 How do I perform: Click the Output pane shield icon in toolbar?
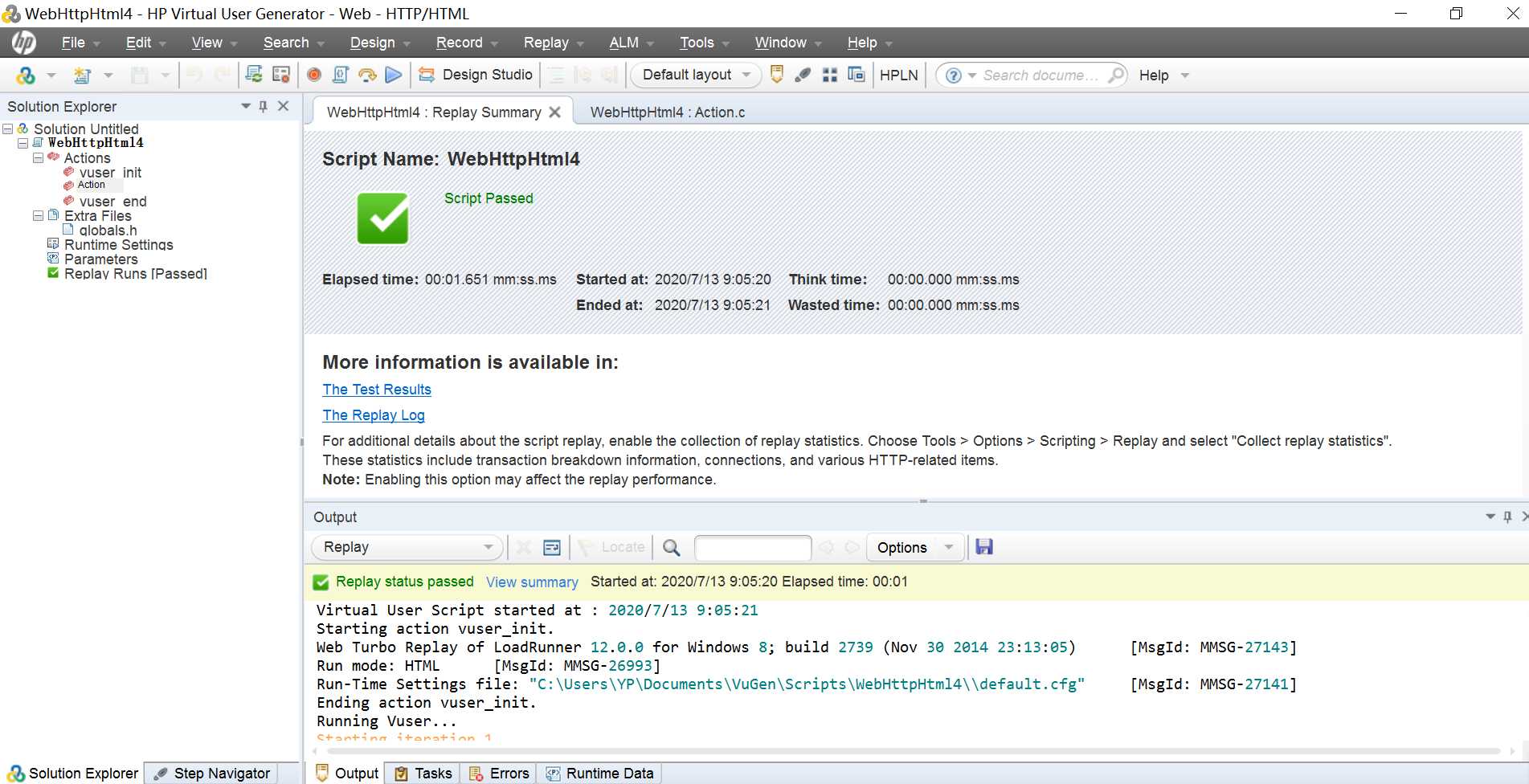tap(776, 75)
